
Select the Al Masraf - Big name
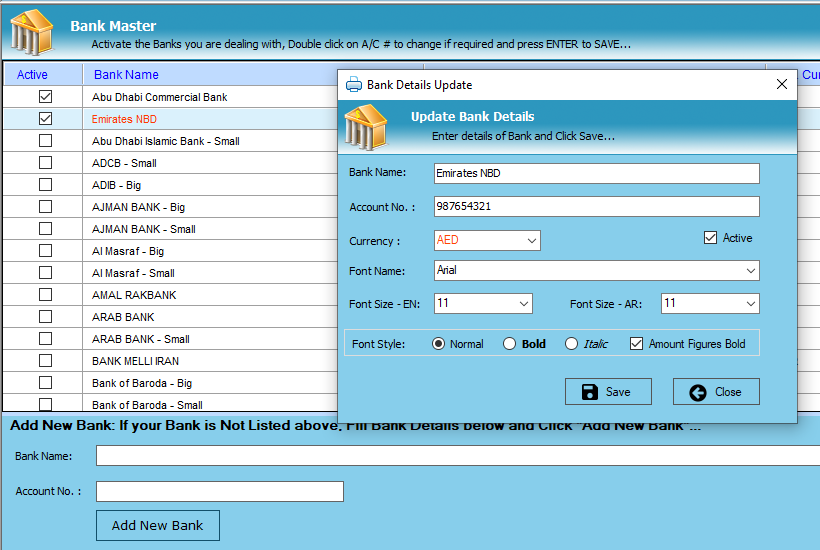[128, 251]
